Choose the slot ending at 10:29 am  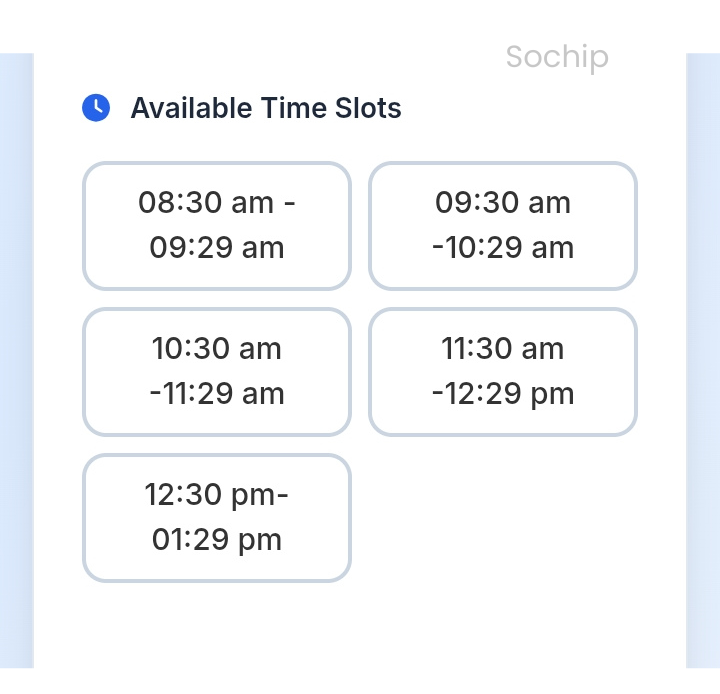coord(503,226)
